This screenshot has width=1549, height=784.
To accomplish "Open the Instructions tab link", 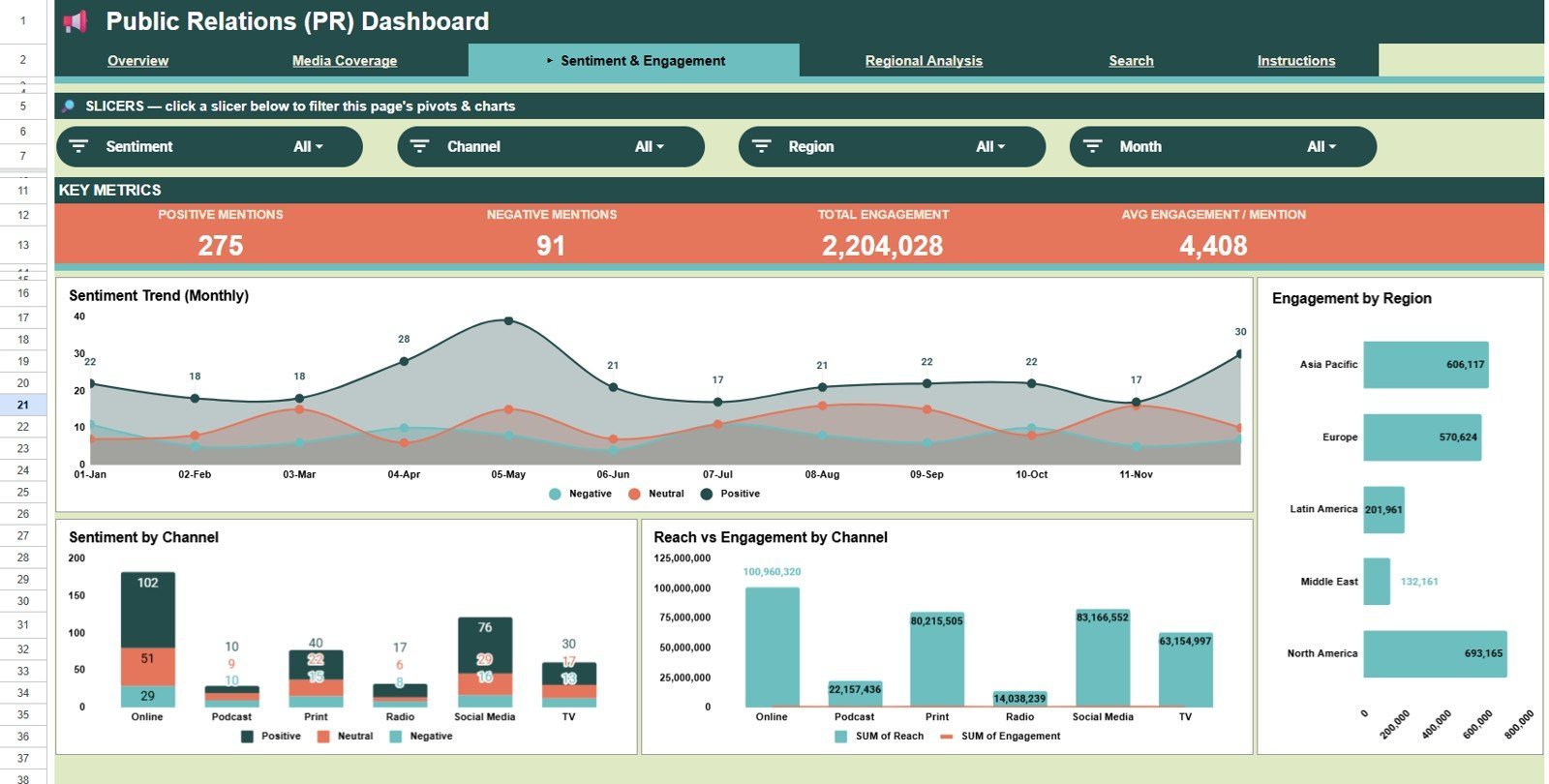I will (1296, 61).
